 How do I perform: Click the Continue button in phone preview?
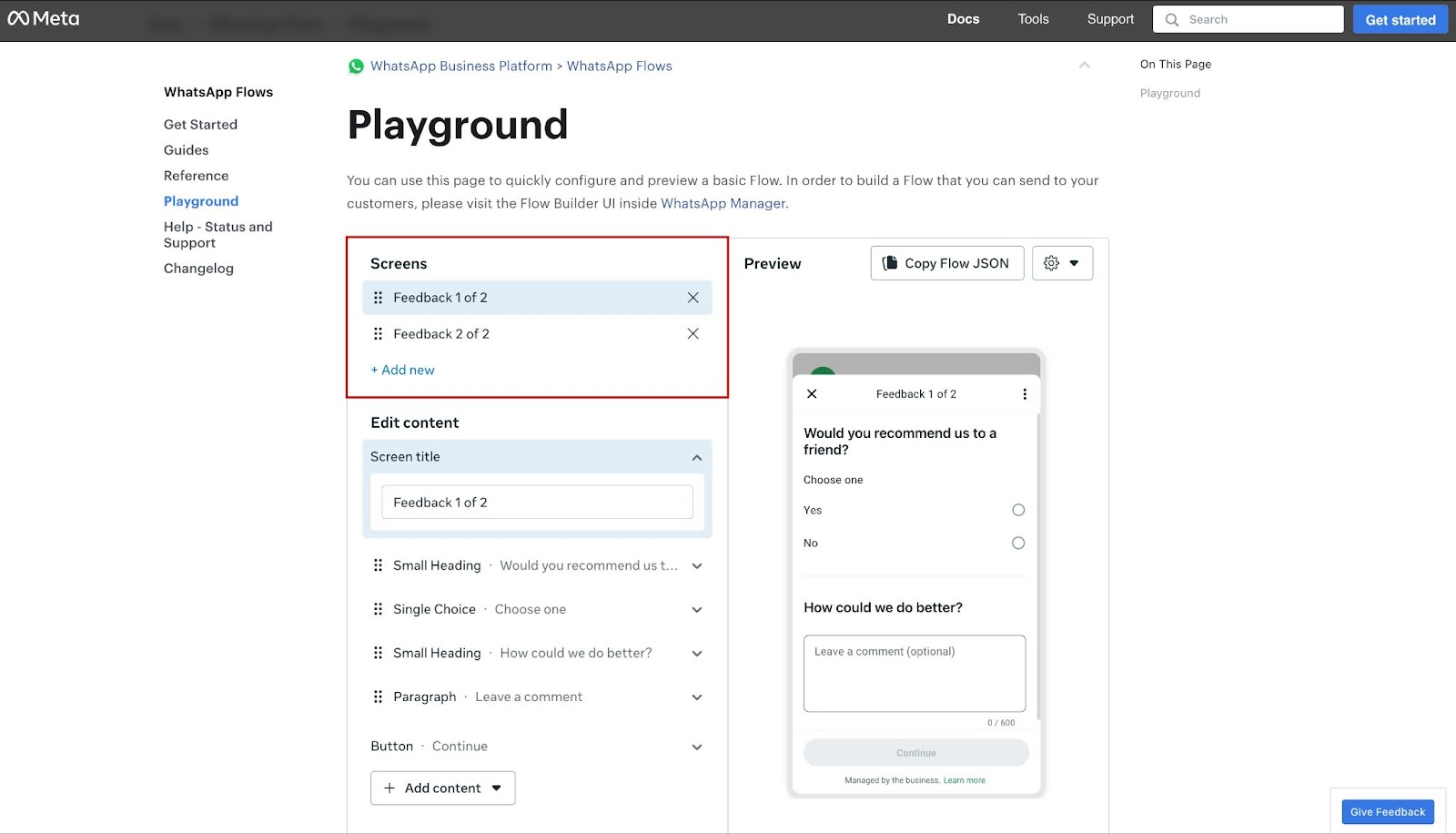[x=916, y=753]
